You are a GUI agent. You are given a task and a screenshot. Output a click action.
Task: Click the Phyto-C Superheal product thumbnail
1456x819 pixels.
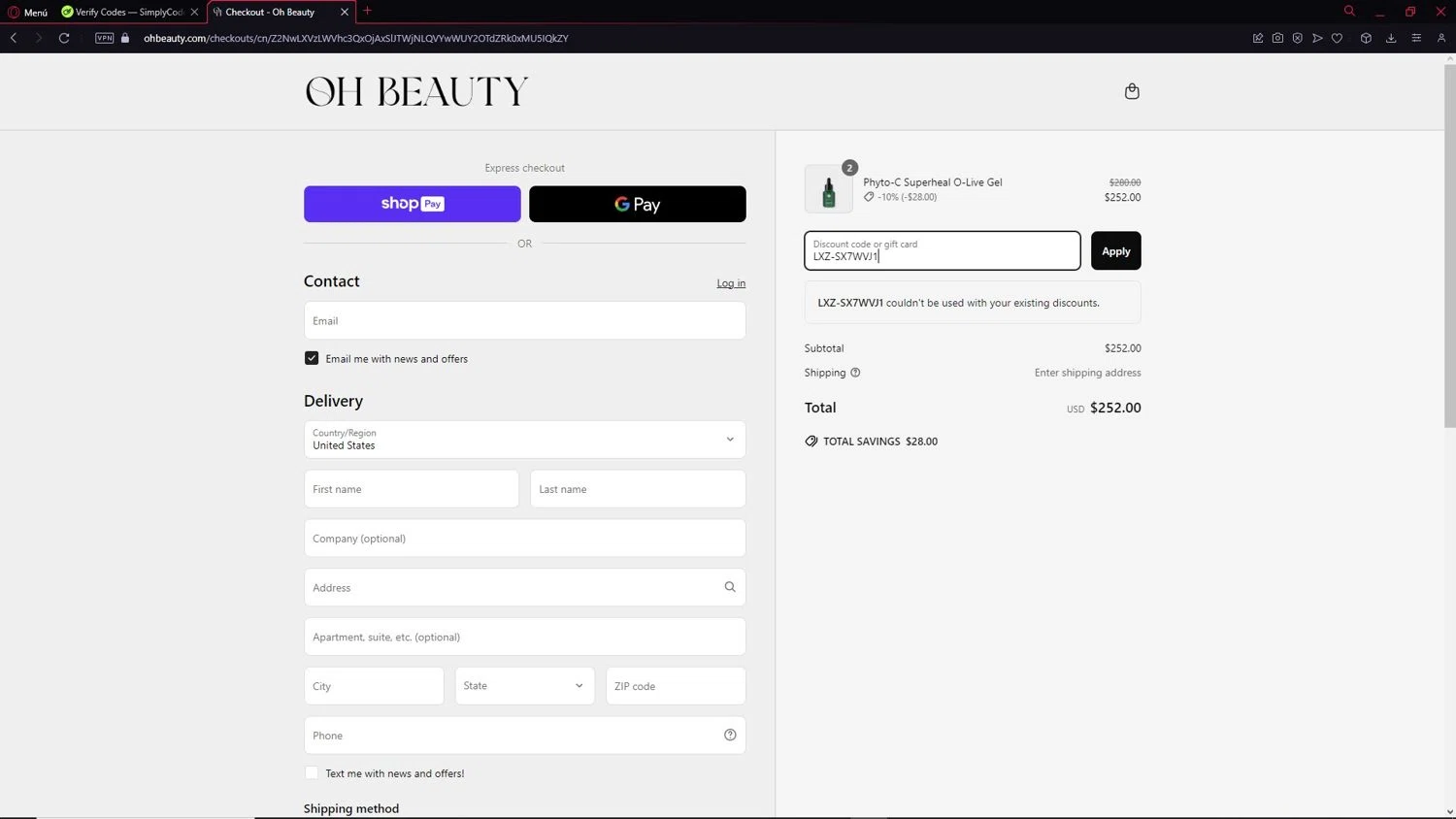point(829,189)
